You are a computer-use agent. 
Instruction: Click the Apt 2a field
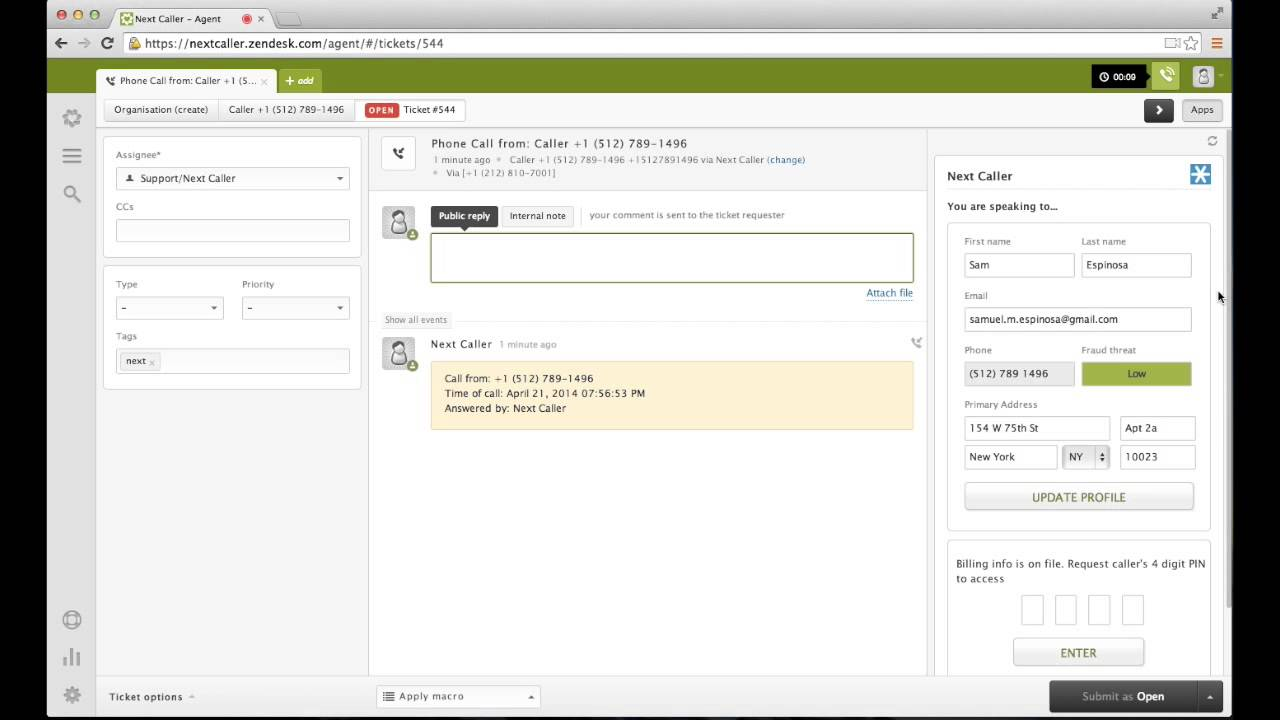(x=1157, y=428)
